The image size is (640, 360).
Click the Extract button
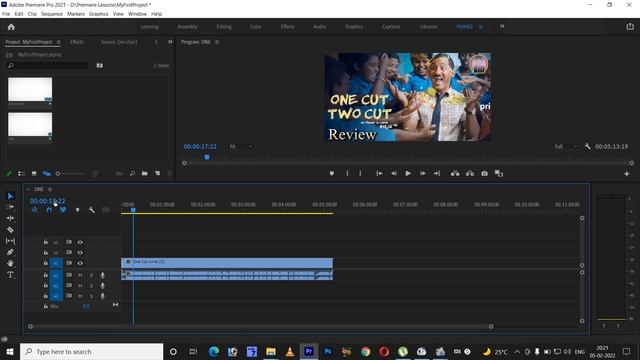tap(470, 173)
